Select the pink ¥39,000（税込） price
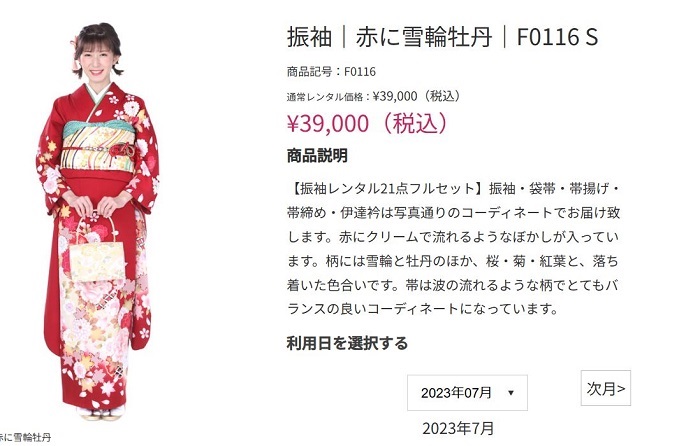The height and width of the screenshot is (446, 700). 367,123
